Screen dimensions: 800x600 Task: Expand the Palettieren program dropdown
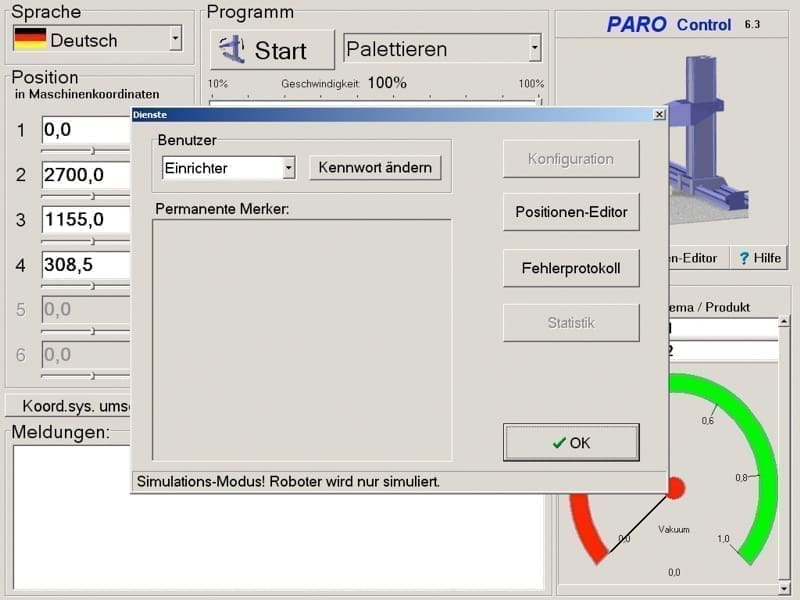click(x=535, y=48)
